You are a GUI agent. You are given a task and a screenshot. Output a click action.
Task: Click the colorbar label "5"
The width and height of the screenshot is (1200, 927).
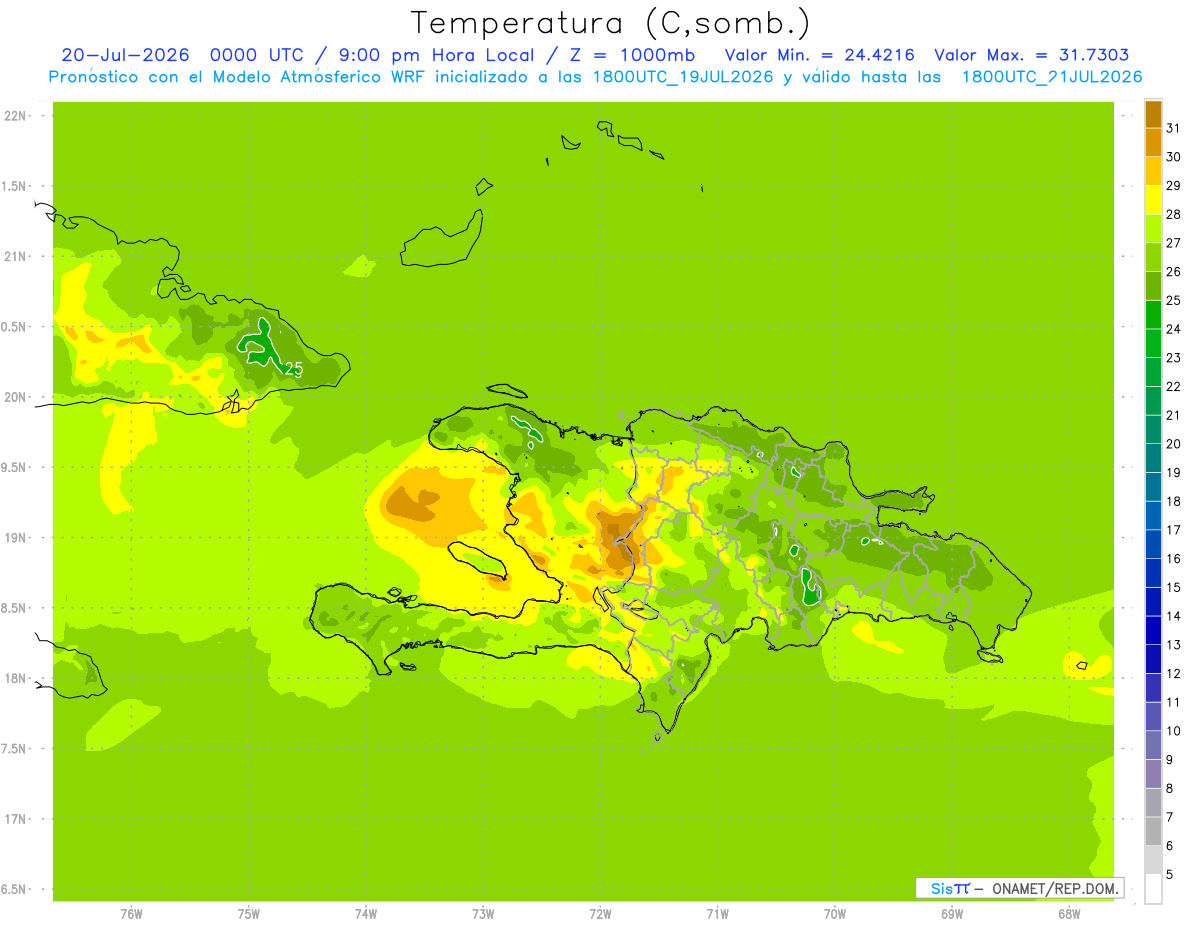[1170, 874]
